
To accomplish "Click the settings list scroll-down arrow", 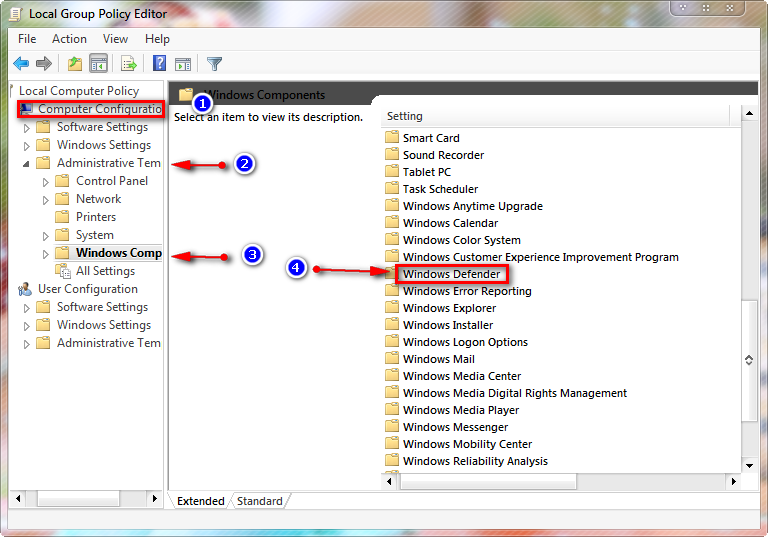I will point(749,465).
